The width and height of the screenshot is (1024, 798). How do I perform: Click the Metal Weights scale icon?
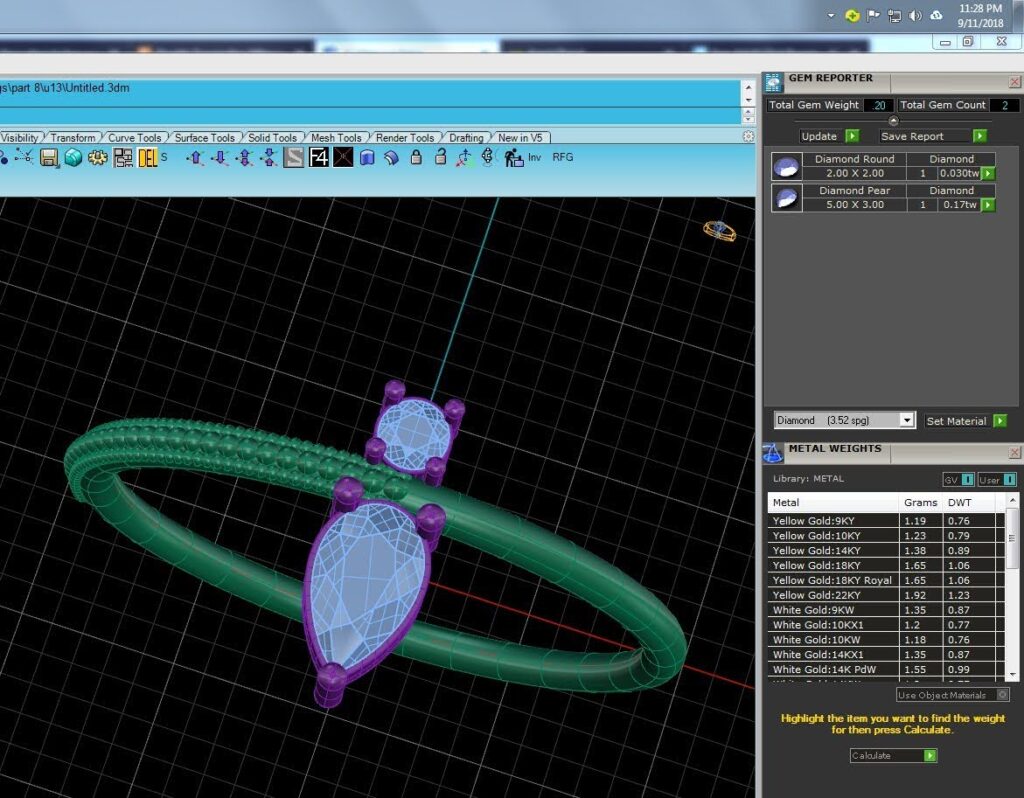click(x=773, y=453)
